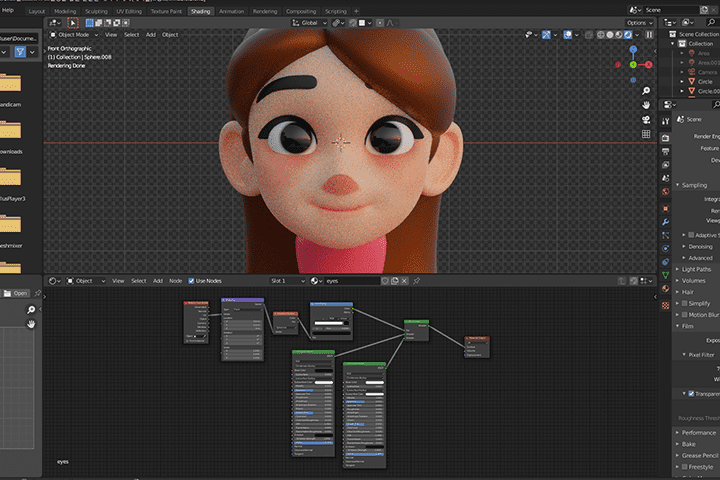Unlink the eyes material with X button

pyautogui.click(x=405, y=281)
